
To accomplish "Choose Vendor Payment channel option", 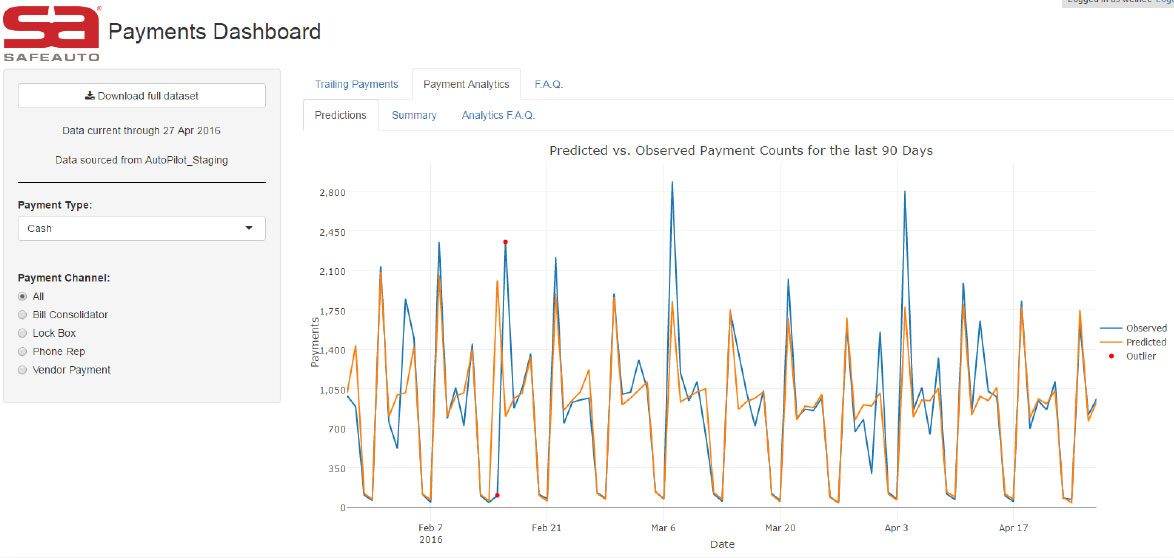I will point(23,370).
